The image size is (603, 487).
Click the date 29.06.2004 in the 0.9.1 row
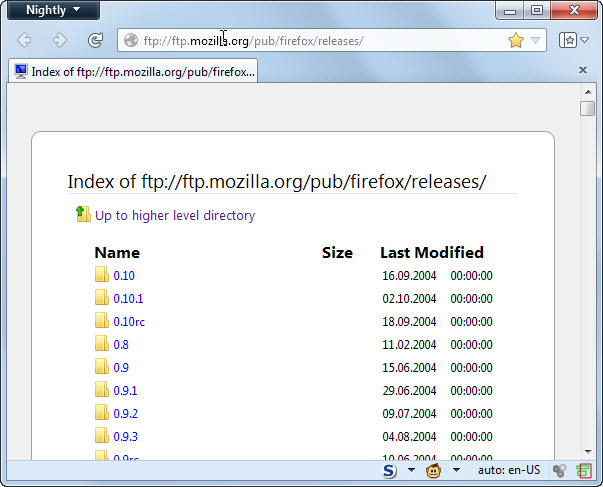coord(409,391)
